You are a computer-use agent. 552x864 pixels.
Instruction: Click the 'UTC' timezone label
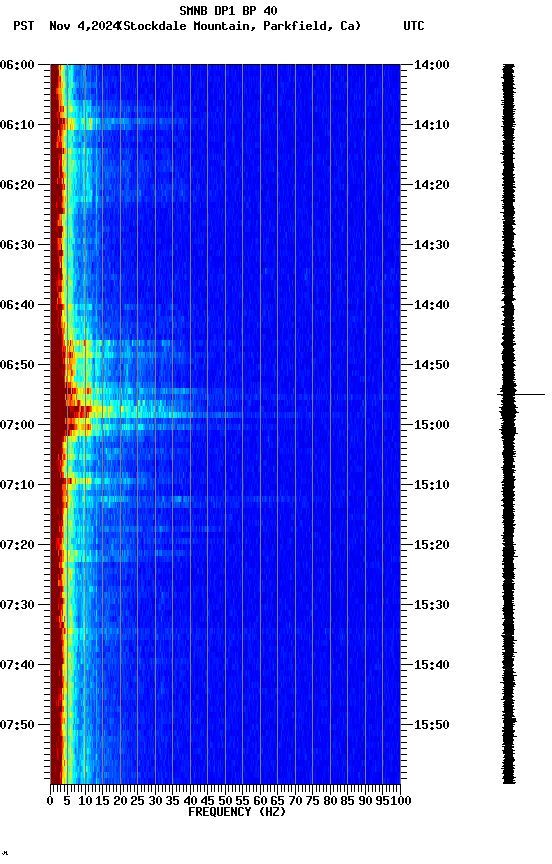(414, 26)
